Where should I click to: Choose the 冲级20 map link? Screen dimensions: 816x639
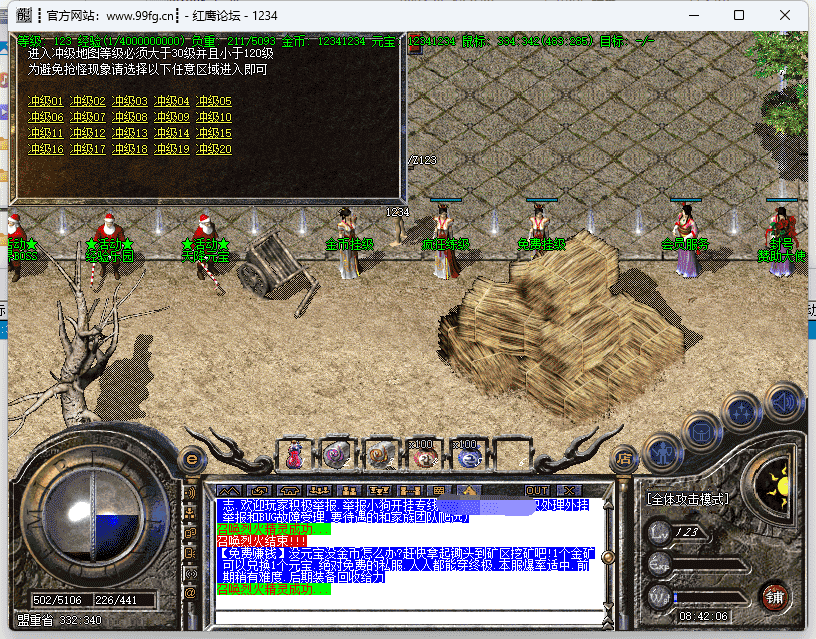click(x=214, y=149)
